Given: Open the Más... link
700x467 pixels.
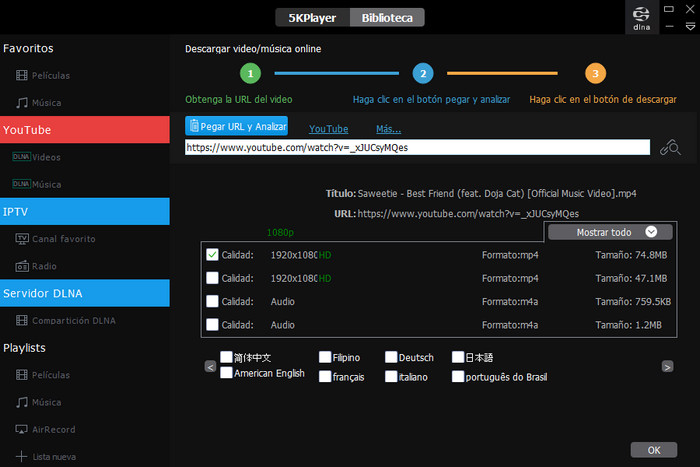Looking at the screenshot, I should pos(388,129).
